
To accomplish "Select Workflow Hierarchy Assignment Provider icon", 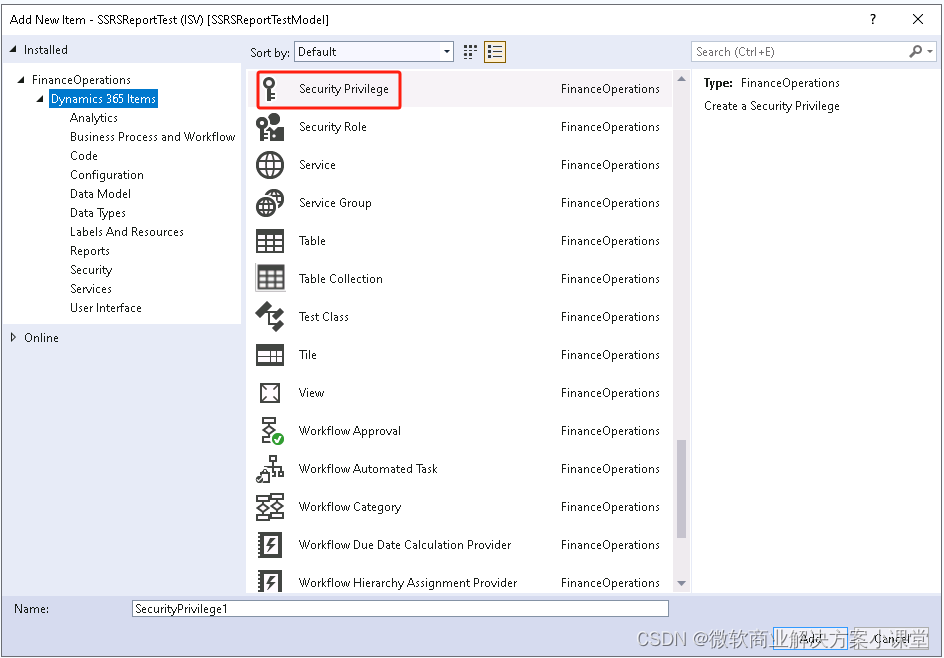I will (x=270, y=581).
